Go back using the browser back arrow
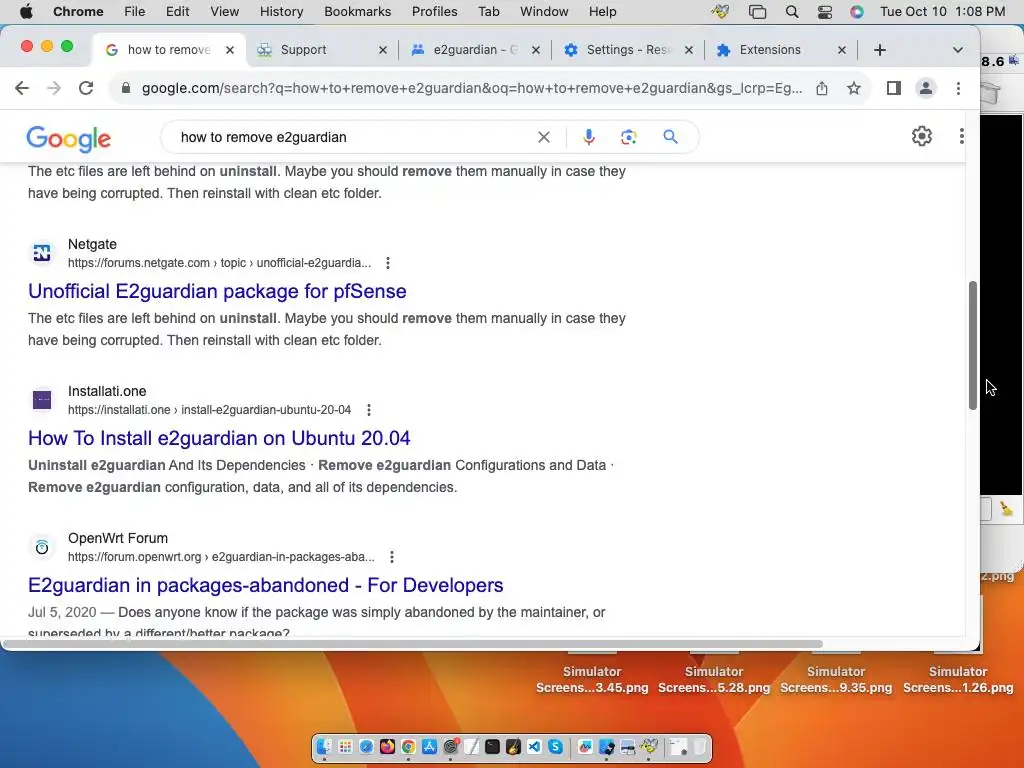The image size is (1024, 768). pos(22,88)
